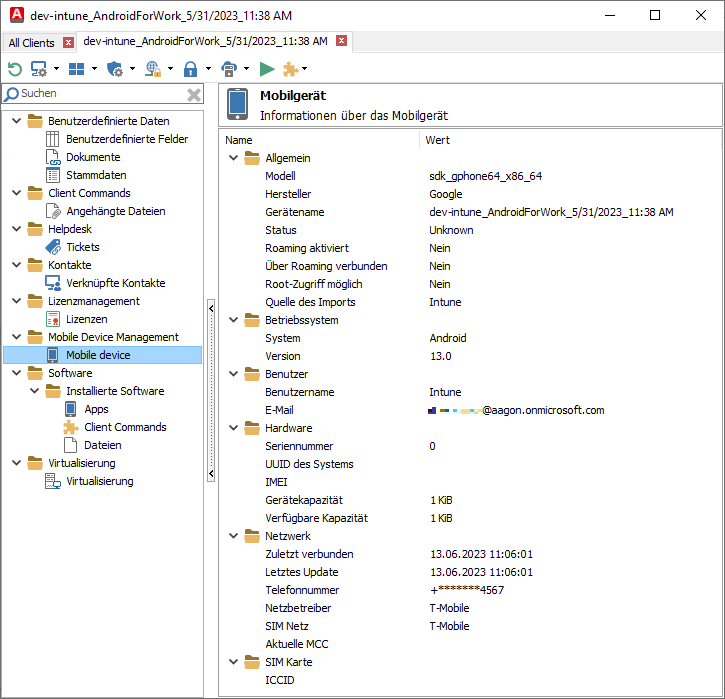This screenshot has width=725, height=699.
Task: Open dropdown arrow next to puzzle icon
Action: click(304, 69)
